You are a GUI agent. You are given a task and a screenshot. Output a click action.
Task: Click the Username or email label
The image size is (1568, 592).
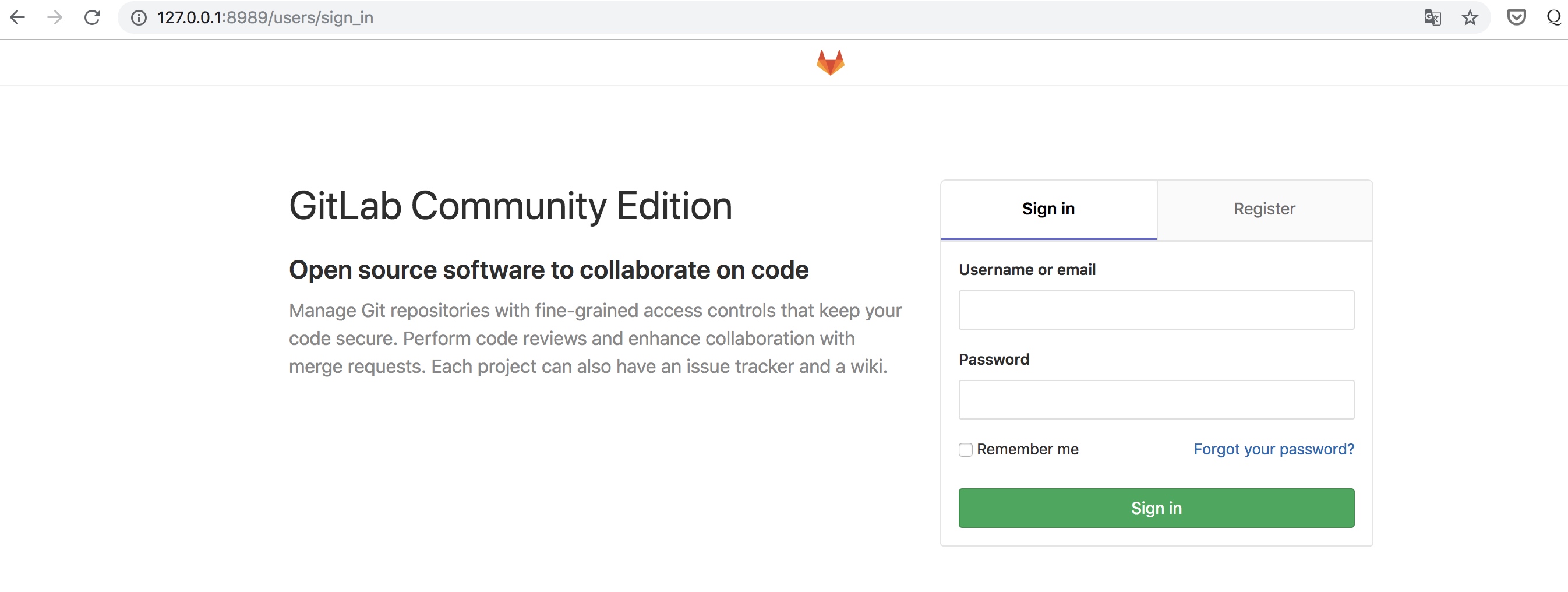tap(1027, 270)
